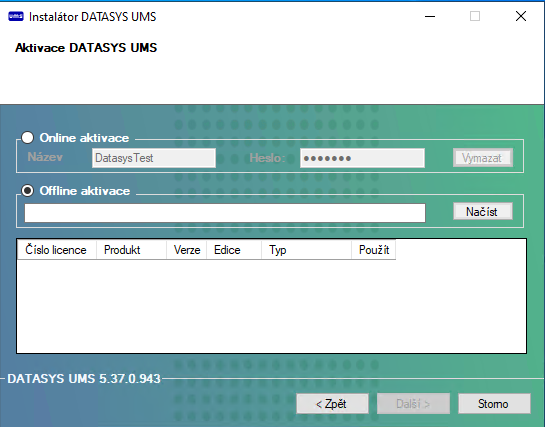Screen dimensions: 545x427
Task: Minimize the Instalátor DATASYS UMS window
Action: (x=430, y=16)
